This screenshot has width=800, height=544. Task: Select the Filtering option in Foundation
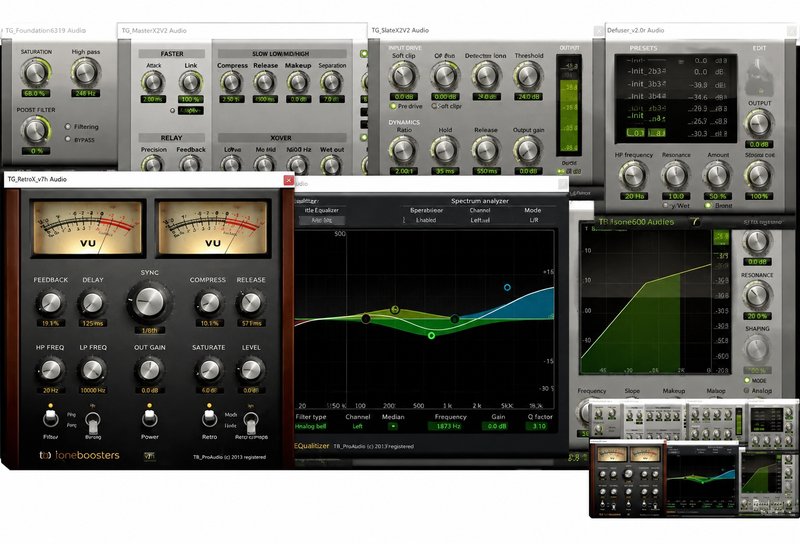[68, 127]
